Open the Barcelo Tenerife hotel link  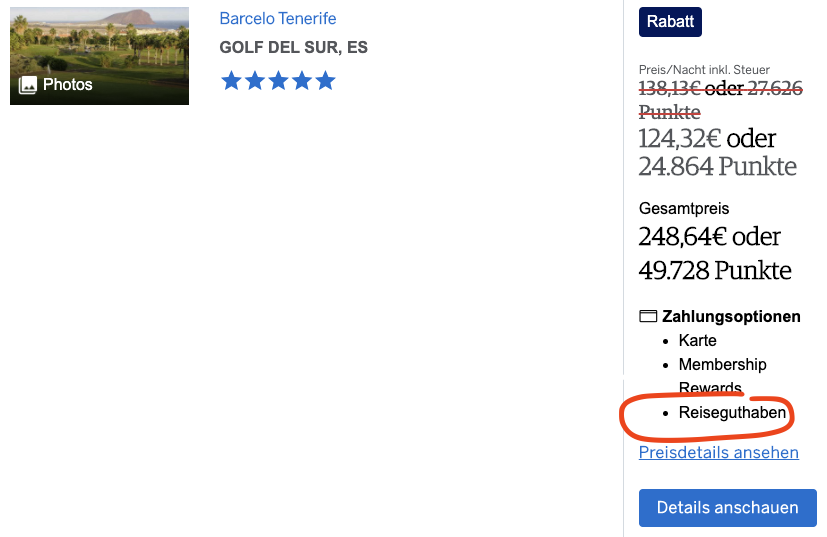278,19
